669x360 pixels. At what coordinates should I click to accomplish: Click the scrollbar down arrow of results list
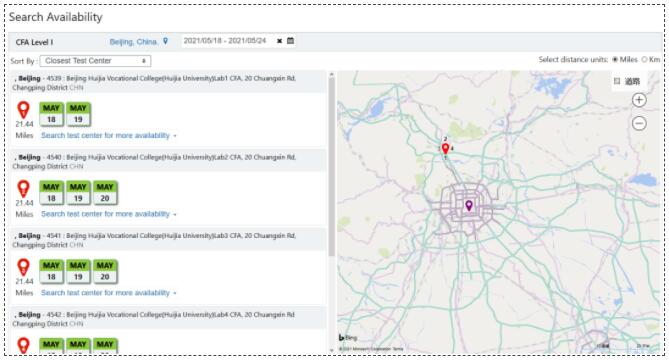[x=332, y=350]
